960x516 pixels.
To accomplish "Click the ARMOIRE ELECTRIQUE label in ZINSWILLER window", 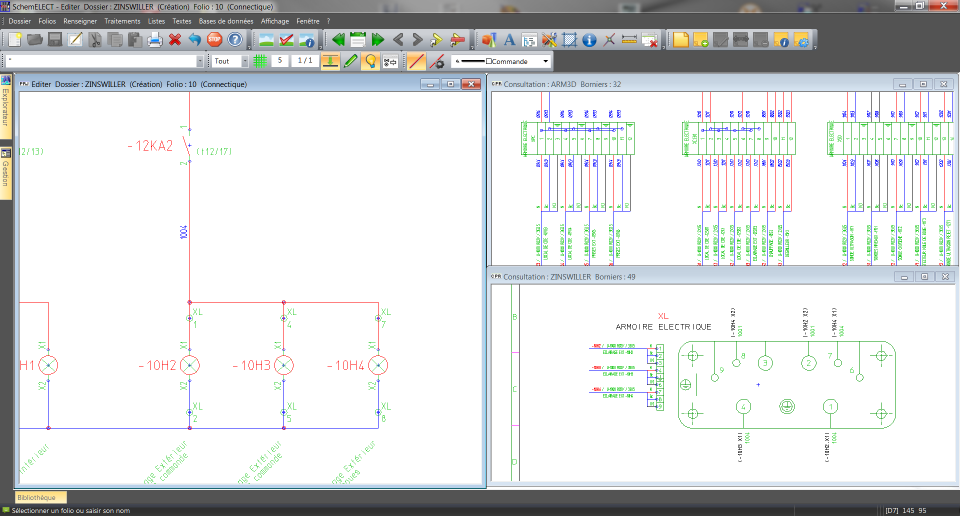I will [x=664, y=327].
